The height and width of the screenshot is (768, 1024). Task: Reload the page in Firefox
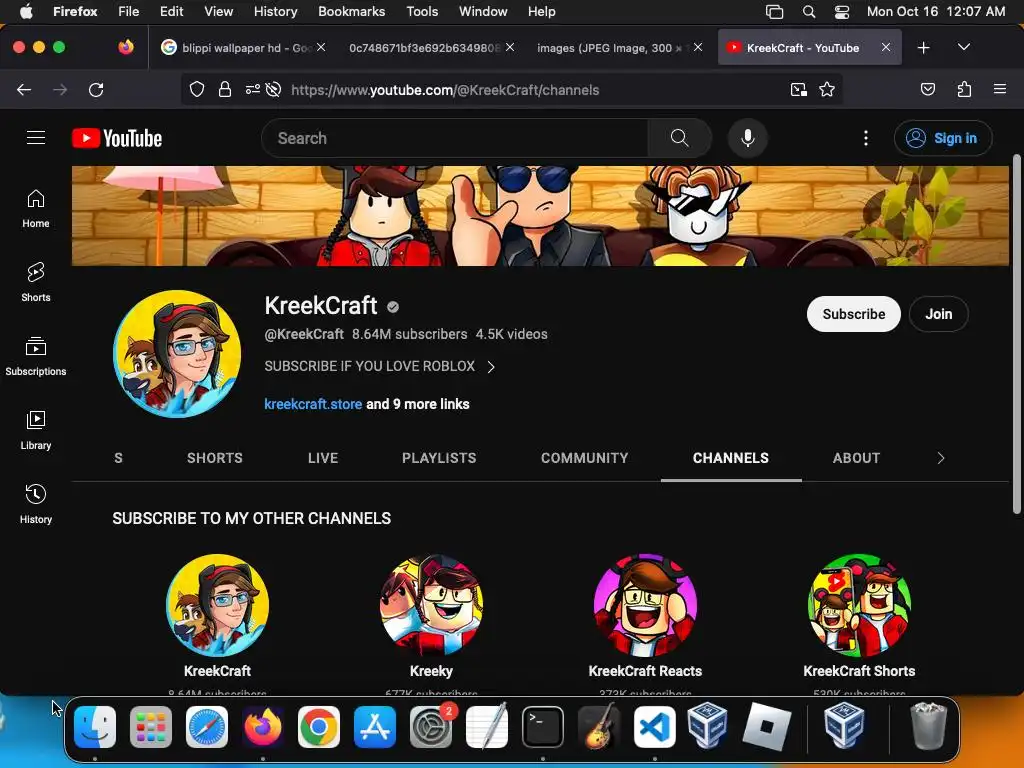point(96,90)
